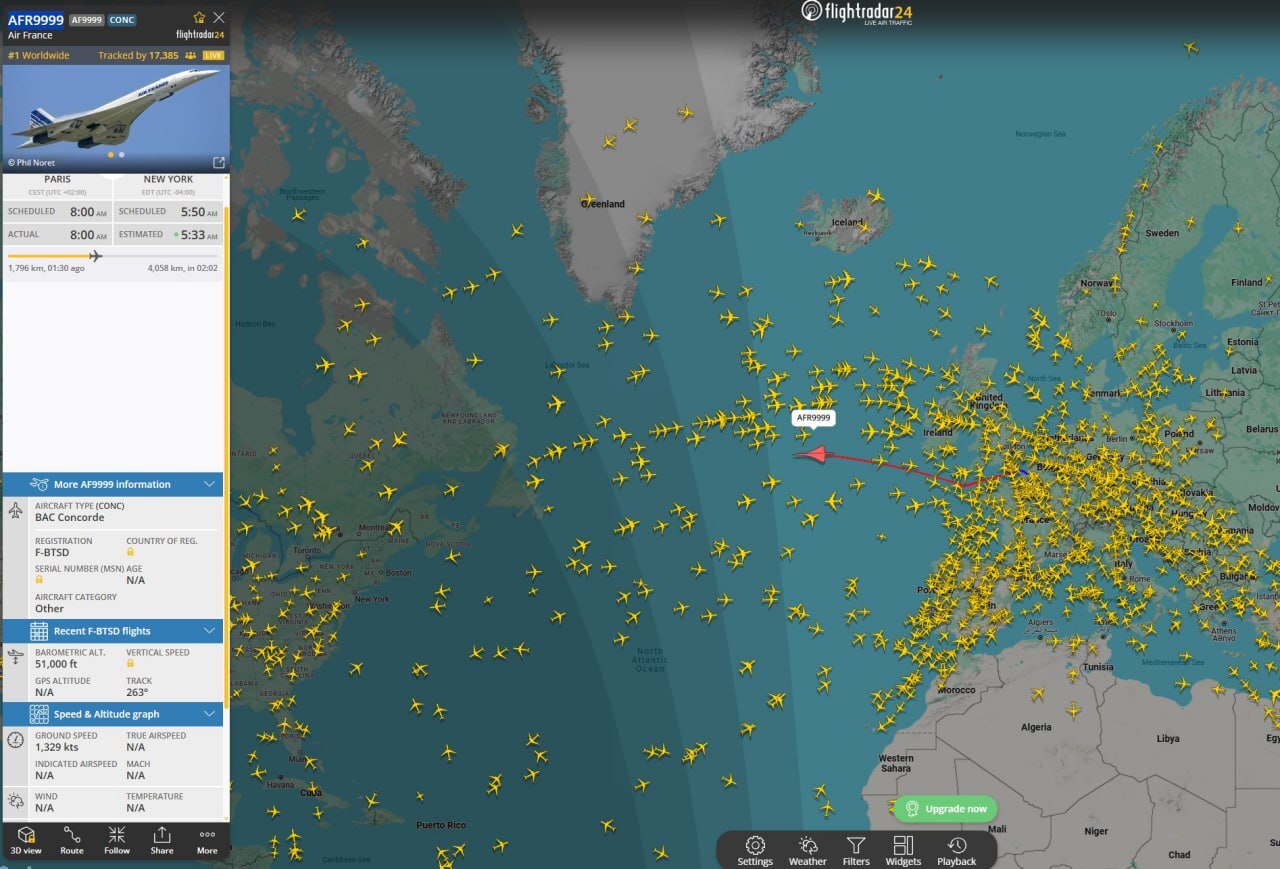Viewport: 1280px width, 869px height.
Task: Click the graph icon in Speed & Altitude header
Action: click(39, 714)
